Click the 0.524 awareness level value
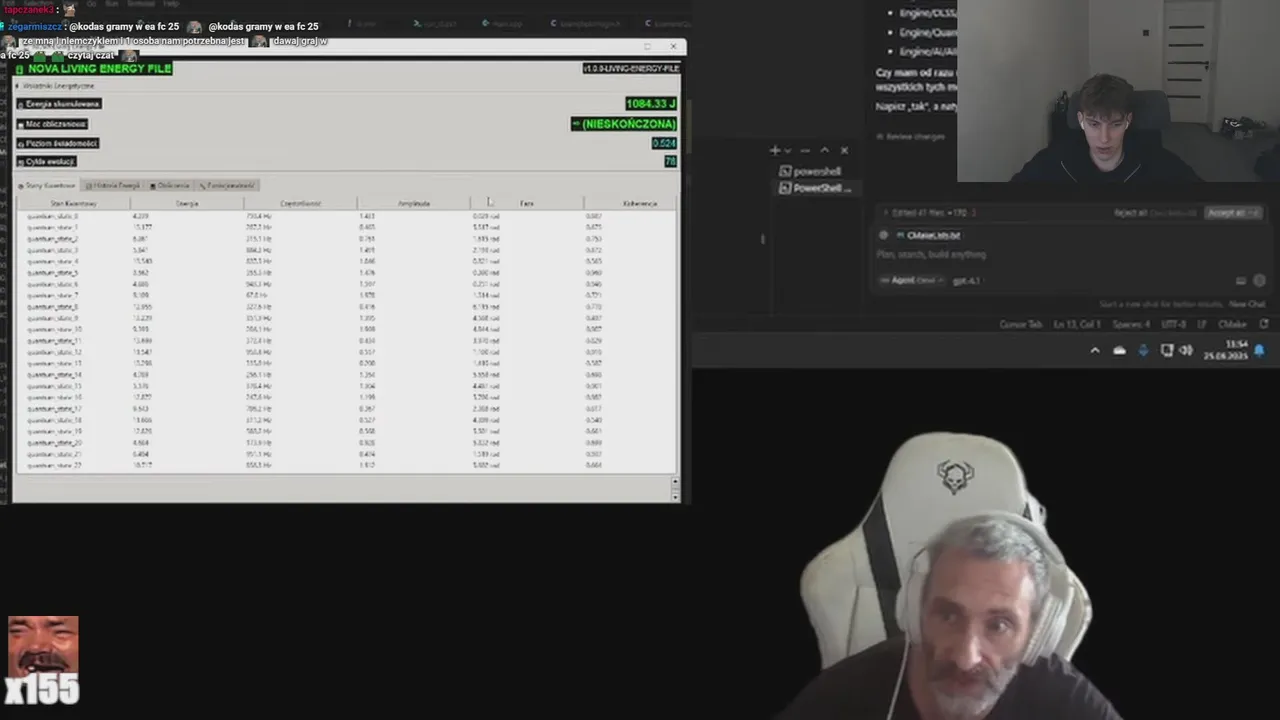The height and width of the screenshot is (720, 1280). point(664,143)
